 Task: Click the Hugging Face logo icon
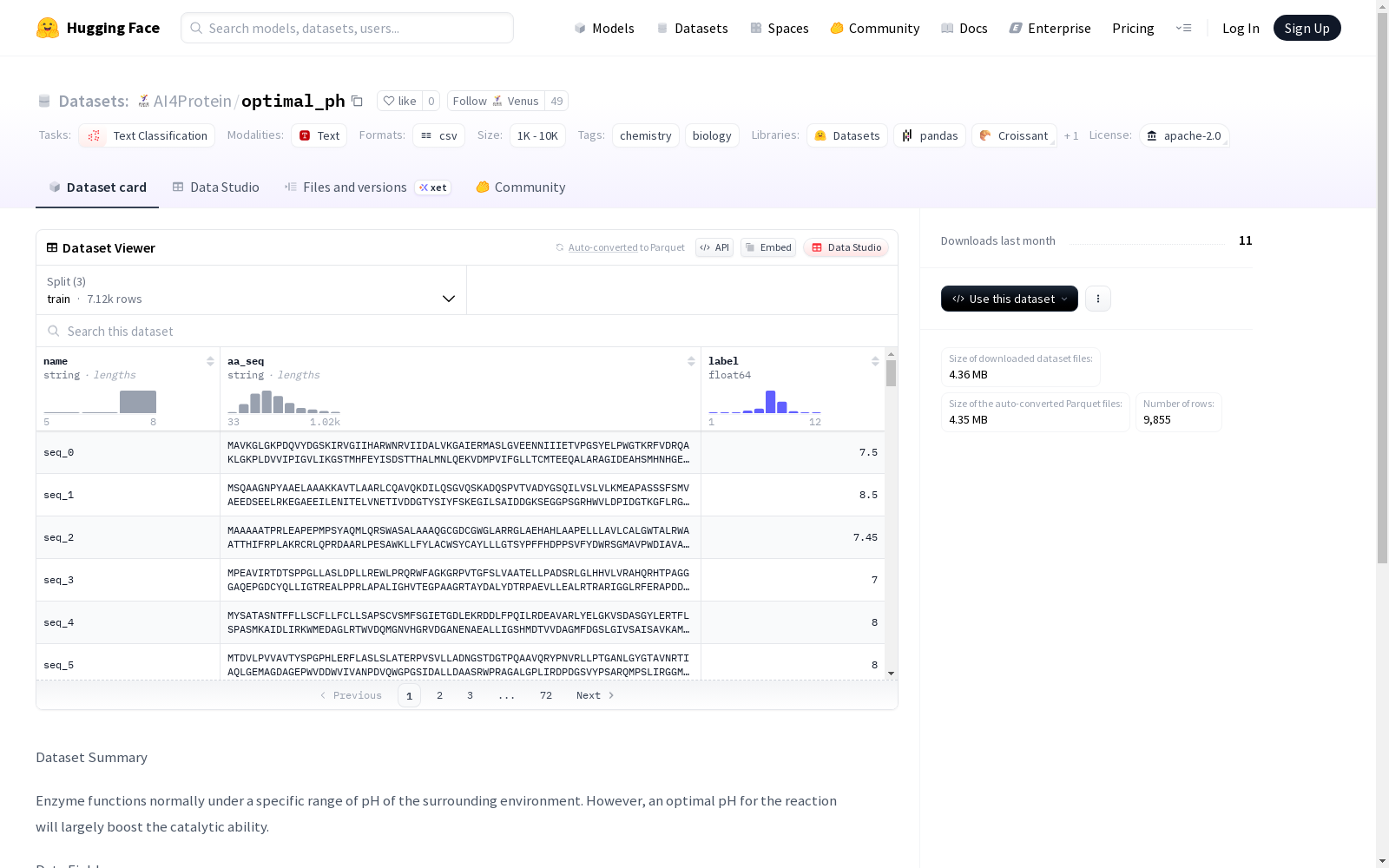48,28
